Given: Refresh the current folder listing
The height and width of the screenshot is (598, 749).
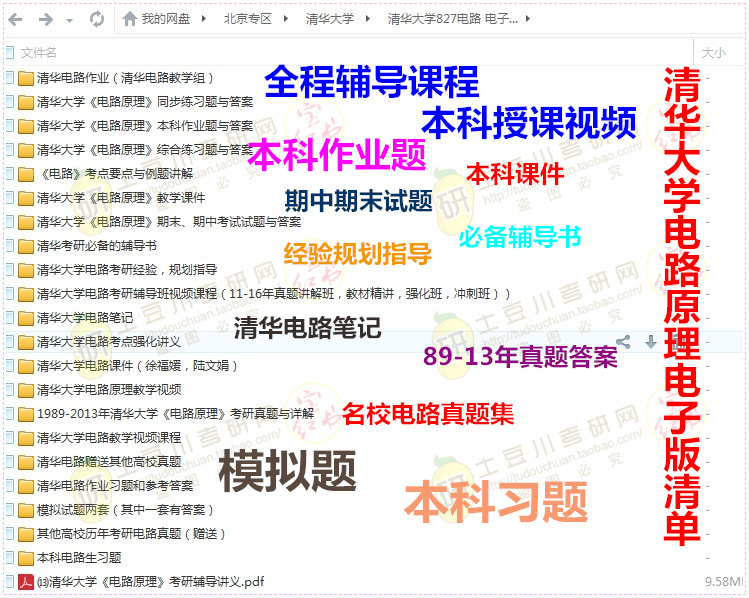Looking at the screenshot, I should click(97, 19).
